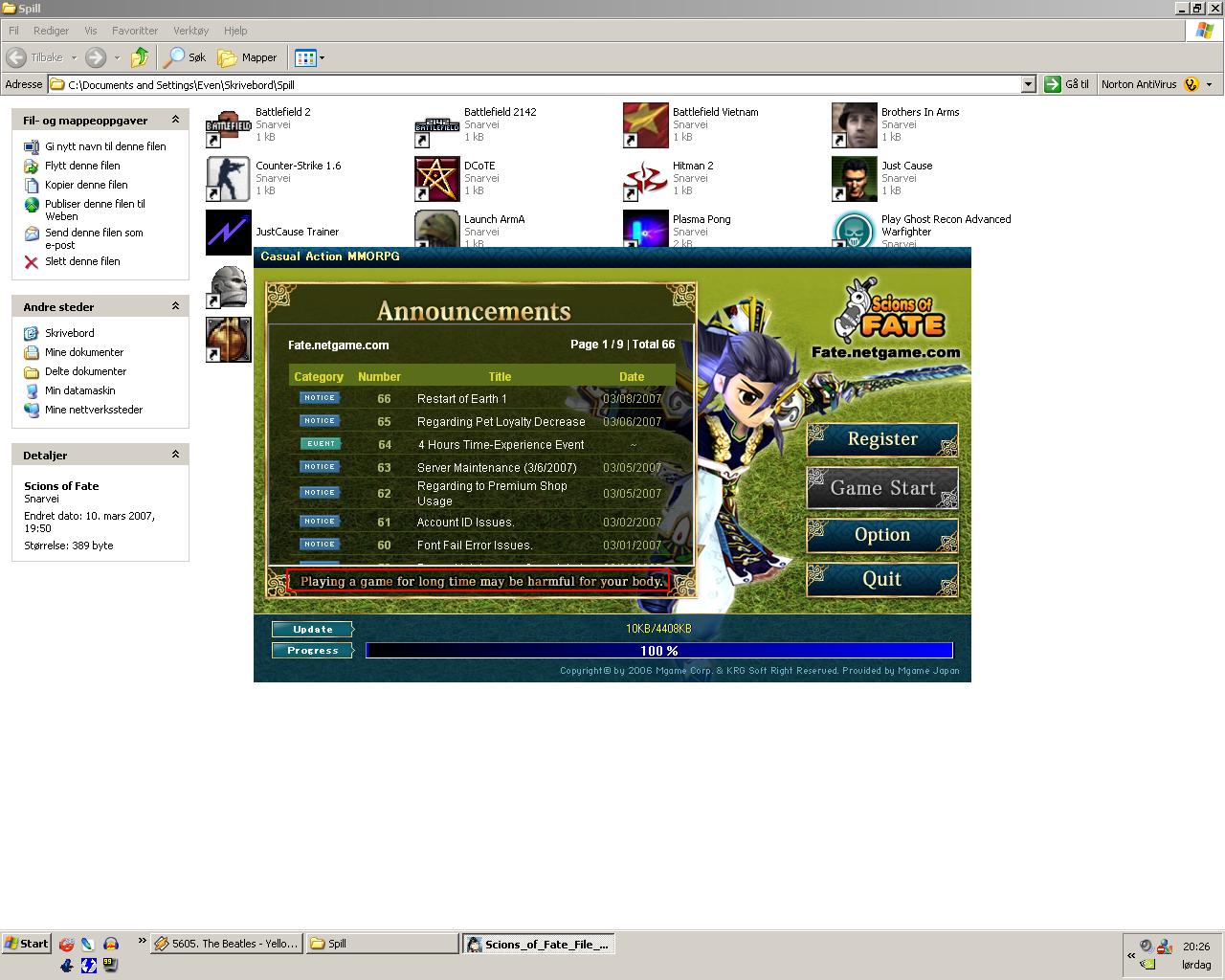Click Send denne filen som e-post
Viewport: 1225px width, 980px height.
point(94,238)
